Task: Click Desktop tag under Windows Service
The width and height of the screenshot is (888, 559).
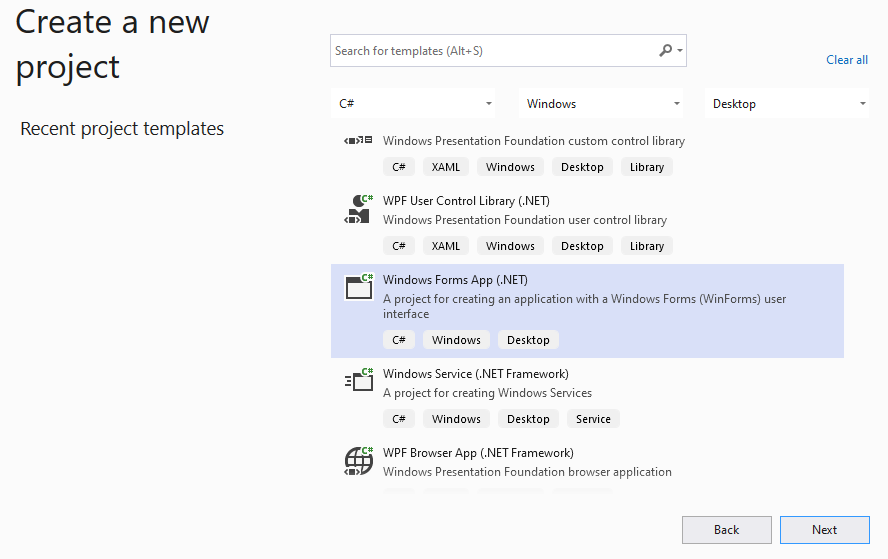Action: tap(528, 419)
